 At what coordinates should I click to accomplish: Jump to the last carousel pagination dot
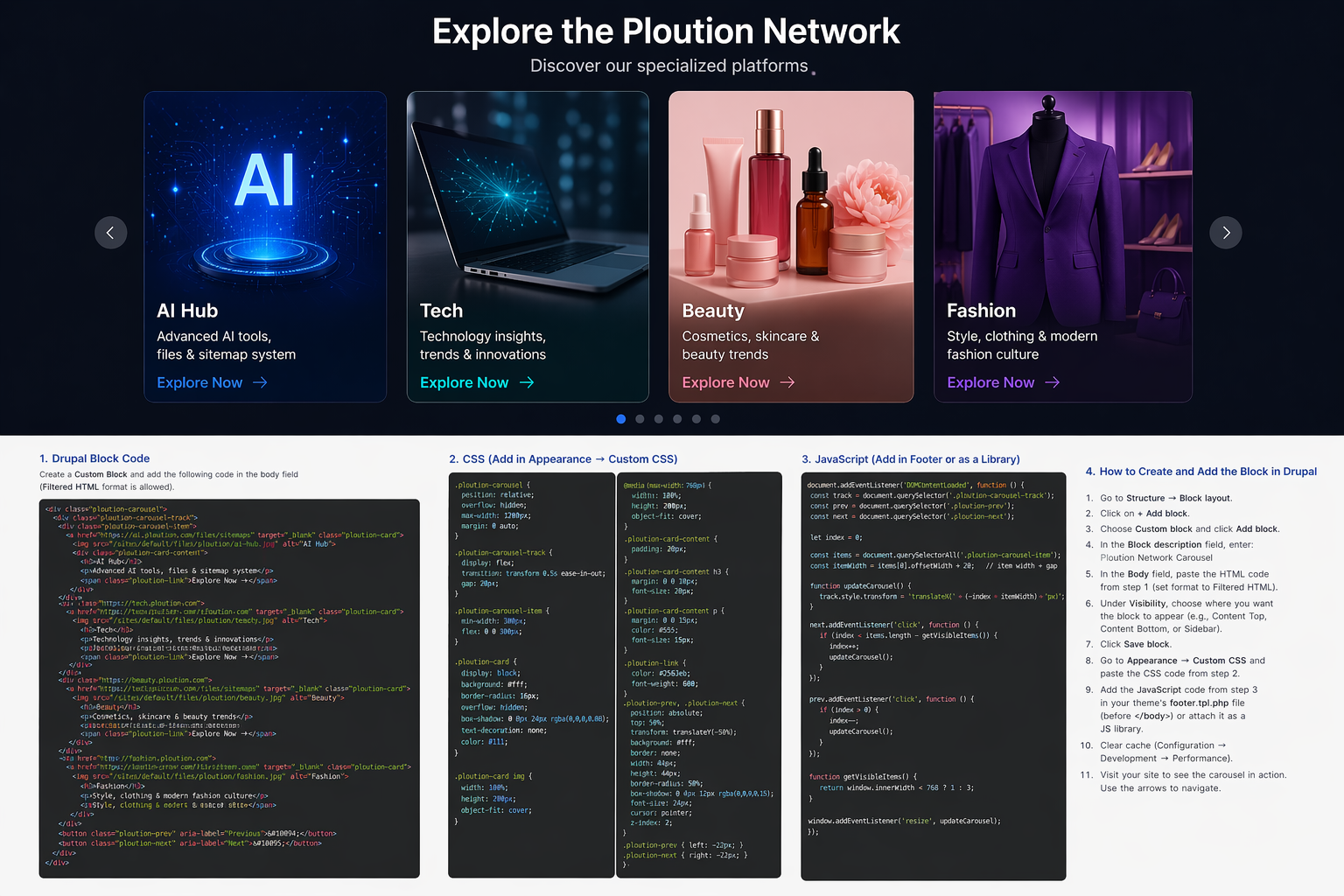[715, 419]
